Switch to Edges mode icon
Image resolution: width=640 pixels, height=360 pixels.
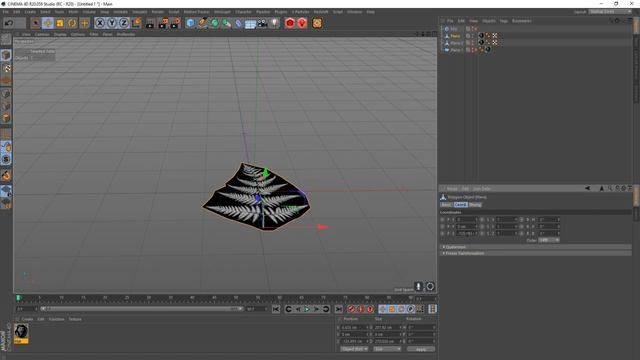6,106
